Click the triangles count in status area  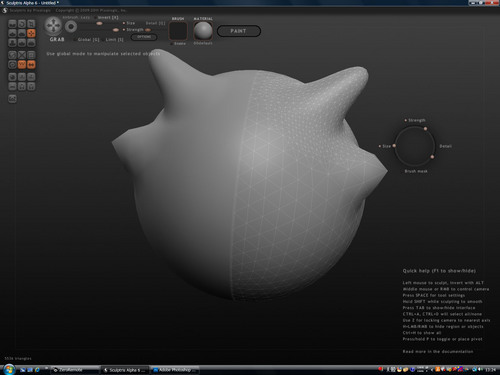coord(18,359)
